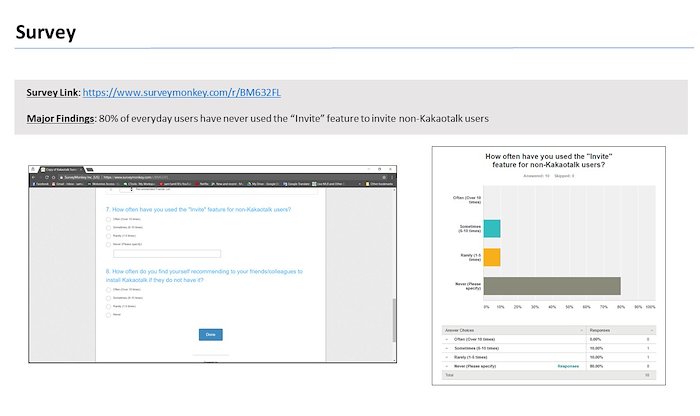
Task: Click the orange Rarely bar in chart
Action: 492,258
